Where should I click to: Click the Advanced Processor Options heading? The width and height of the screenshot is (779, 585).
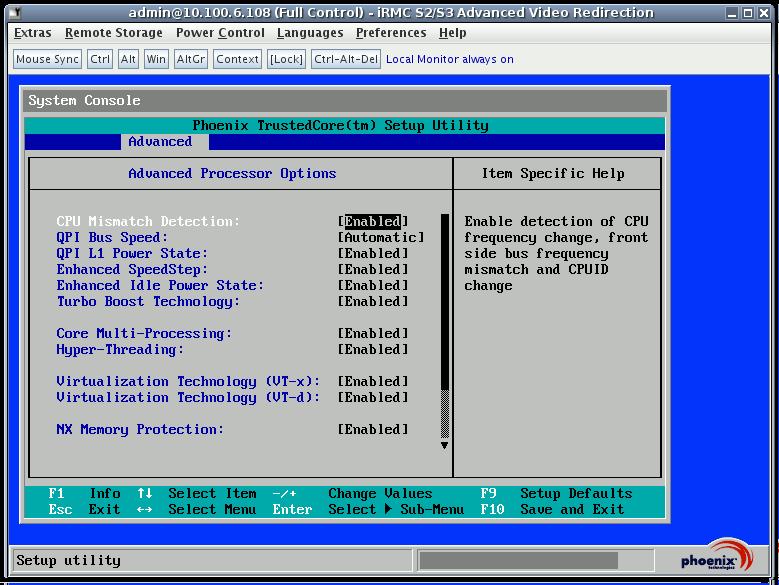tap(232, 173)
